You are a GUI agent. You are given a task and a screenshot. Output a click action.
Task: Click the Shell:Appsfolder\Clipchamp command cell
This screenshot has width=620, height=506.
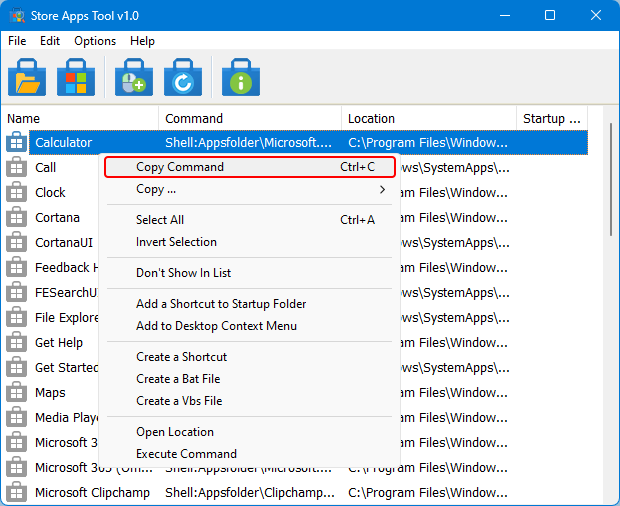coord(250,493)
